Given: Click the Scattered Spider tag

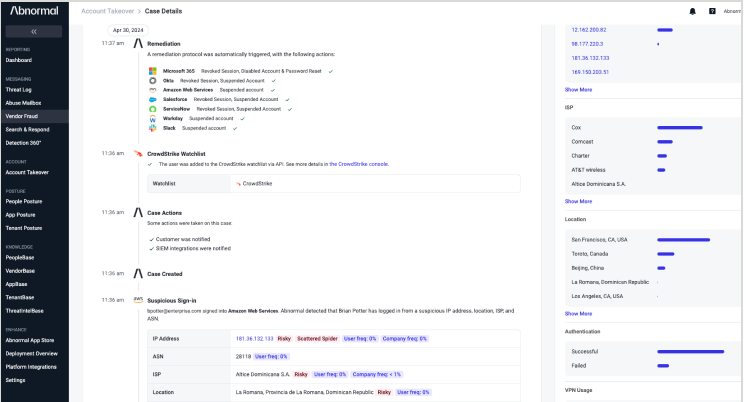Looking at the screenshot, I should pos(317,339).
